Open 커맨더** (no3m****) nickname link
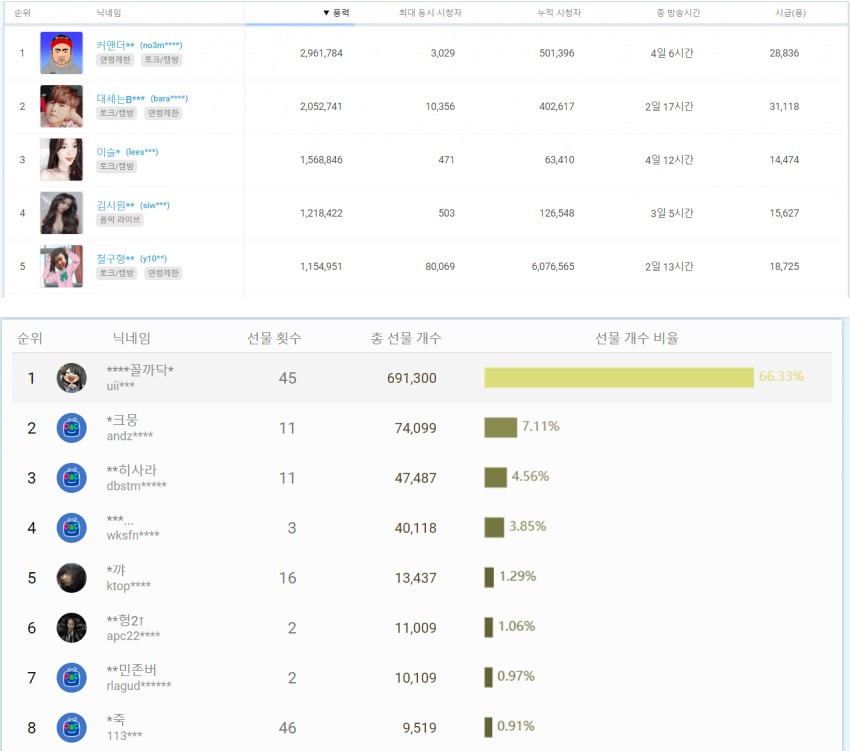This screenshot has width=850, height=751. (x=139, y=45)
